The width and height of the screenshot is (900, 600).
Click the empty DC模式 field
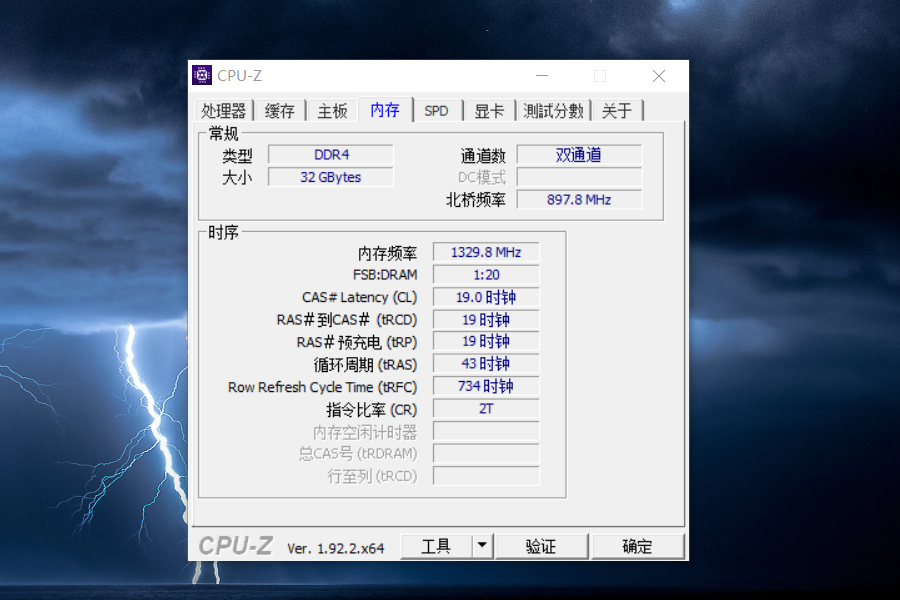click(579, 177)
